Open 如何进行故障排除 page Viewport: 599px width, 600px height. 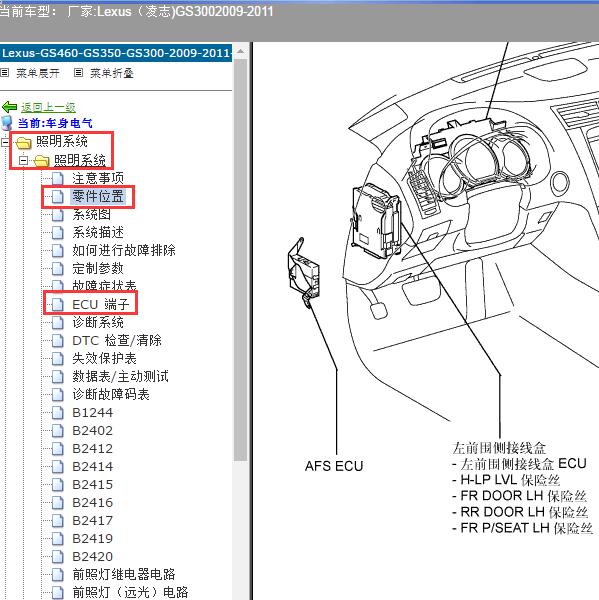pyautogui.click(x=124, y=250)
